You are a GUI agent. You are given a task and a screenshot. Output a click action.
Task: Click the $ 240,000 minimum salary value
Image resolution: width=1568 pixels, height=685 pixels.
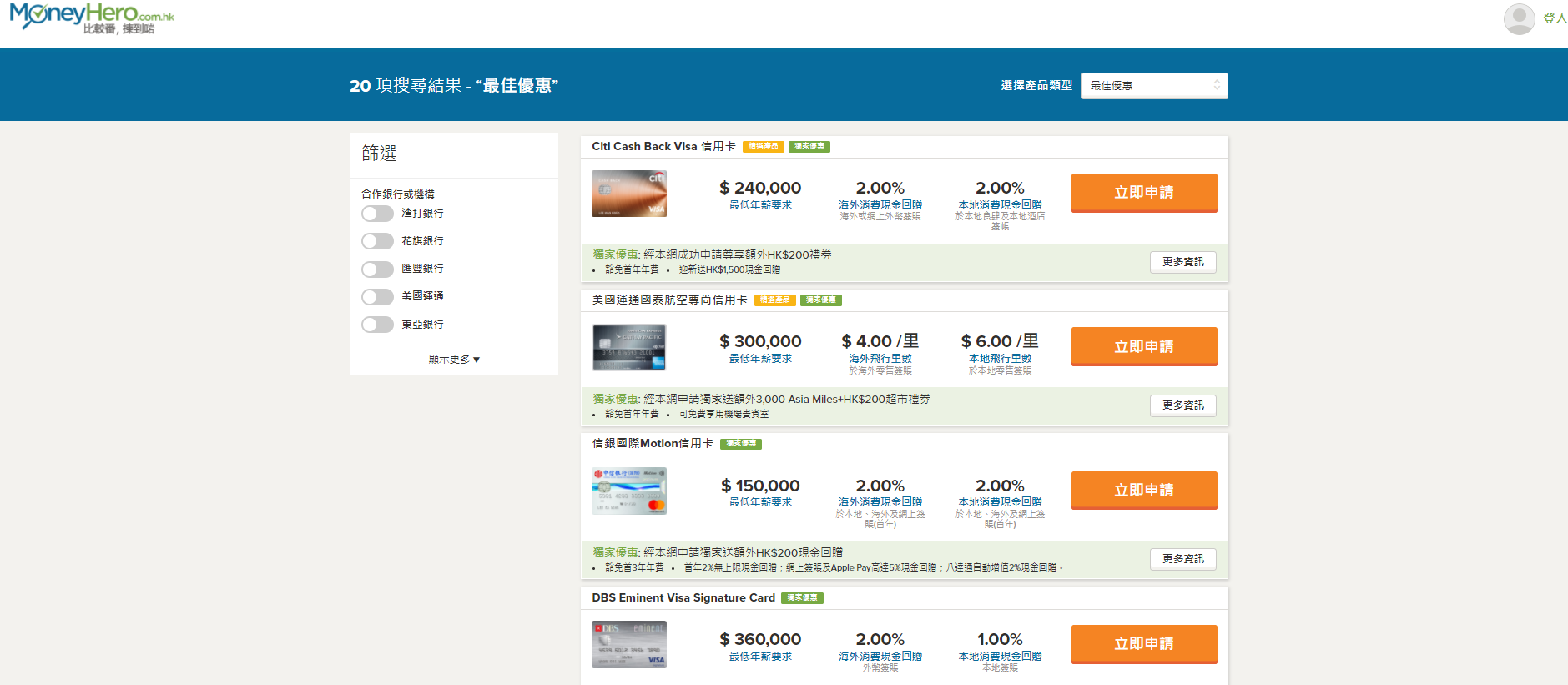pos(760,189)
